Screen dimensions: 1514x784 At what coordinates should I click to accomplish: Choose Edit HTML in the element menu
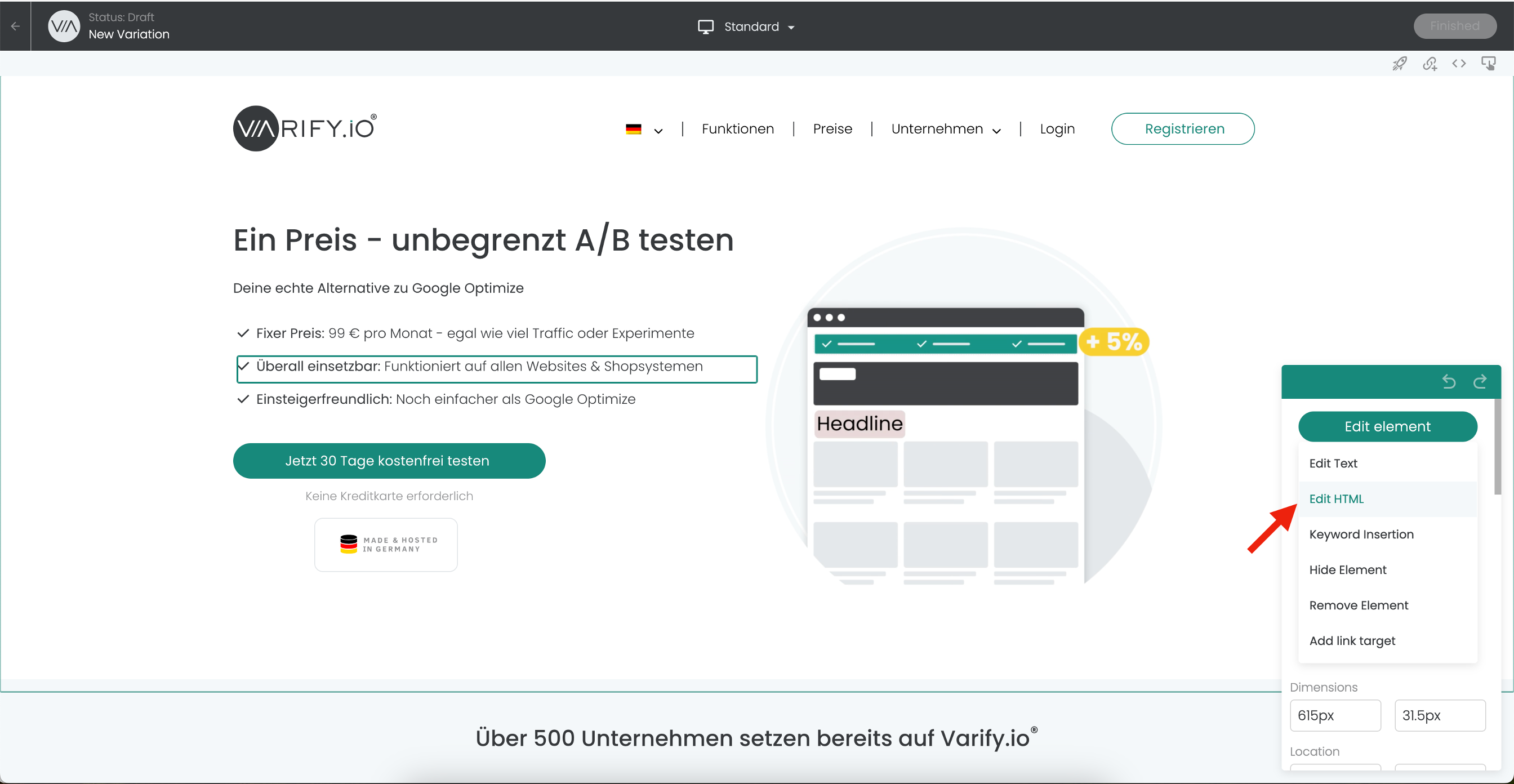coord(1387,499)
